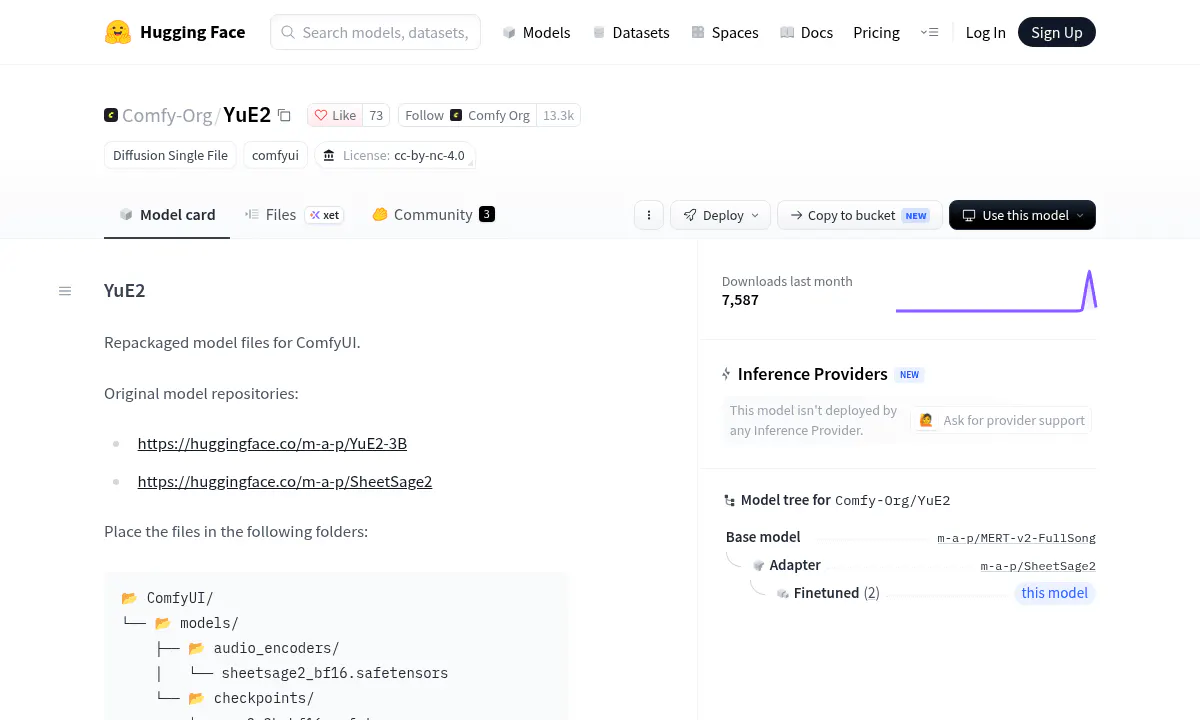
Task: Open base model m-a-p/MERT-v2-FullSong
Action: (1016, 538)
